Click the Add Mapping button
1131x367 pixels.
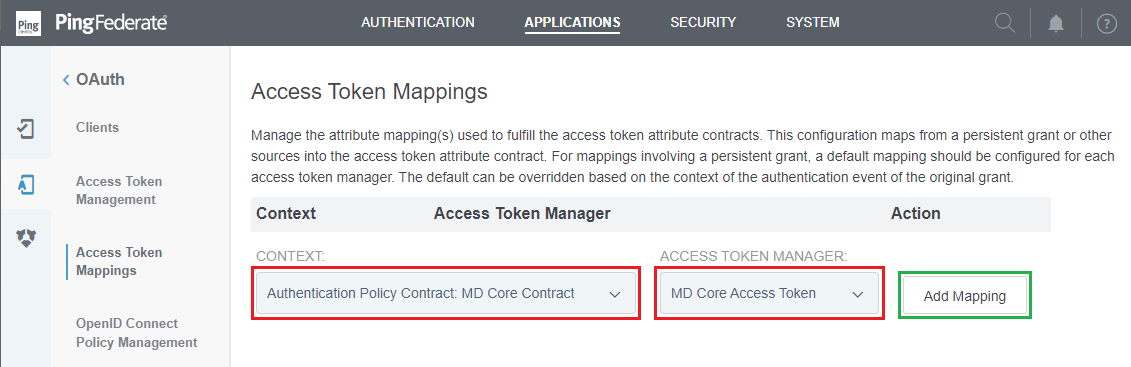pos(964,296)
